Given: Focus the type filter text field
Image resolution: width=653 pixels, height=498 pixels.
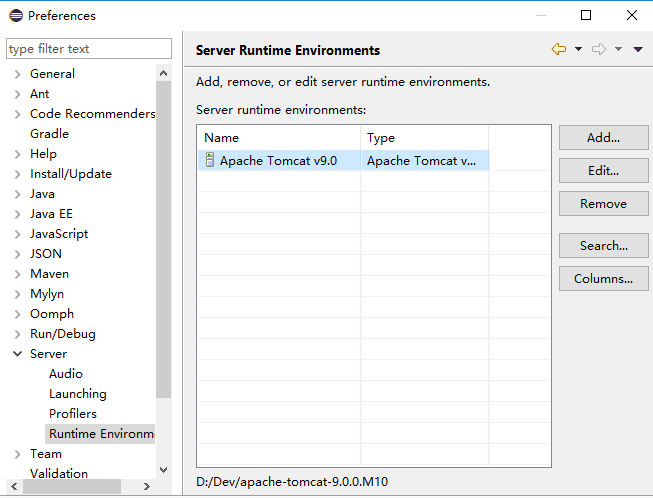Looking at the screenshot, I should click(89, 49).
